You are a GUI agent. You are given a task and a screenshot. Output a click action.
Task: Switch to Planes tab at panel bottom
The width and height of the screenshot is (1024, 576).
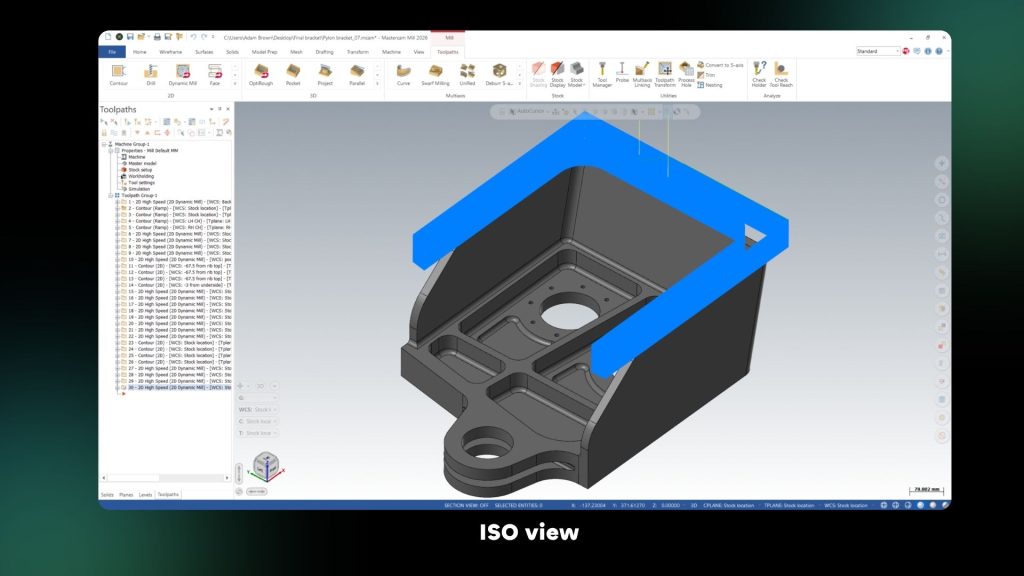pyautogui.click(x=126, y=494)
